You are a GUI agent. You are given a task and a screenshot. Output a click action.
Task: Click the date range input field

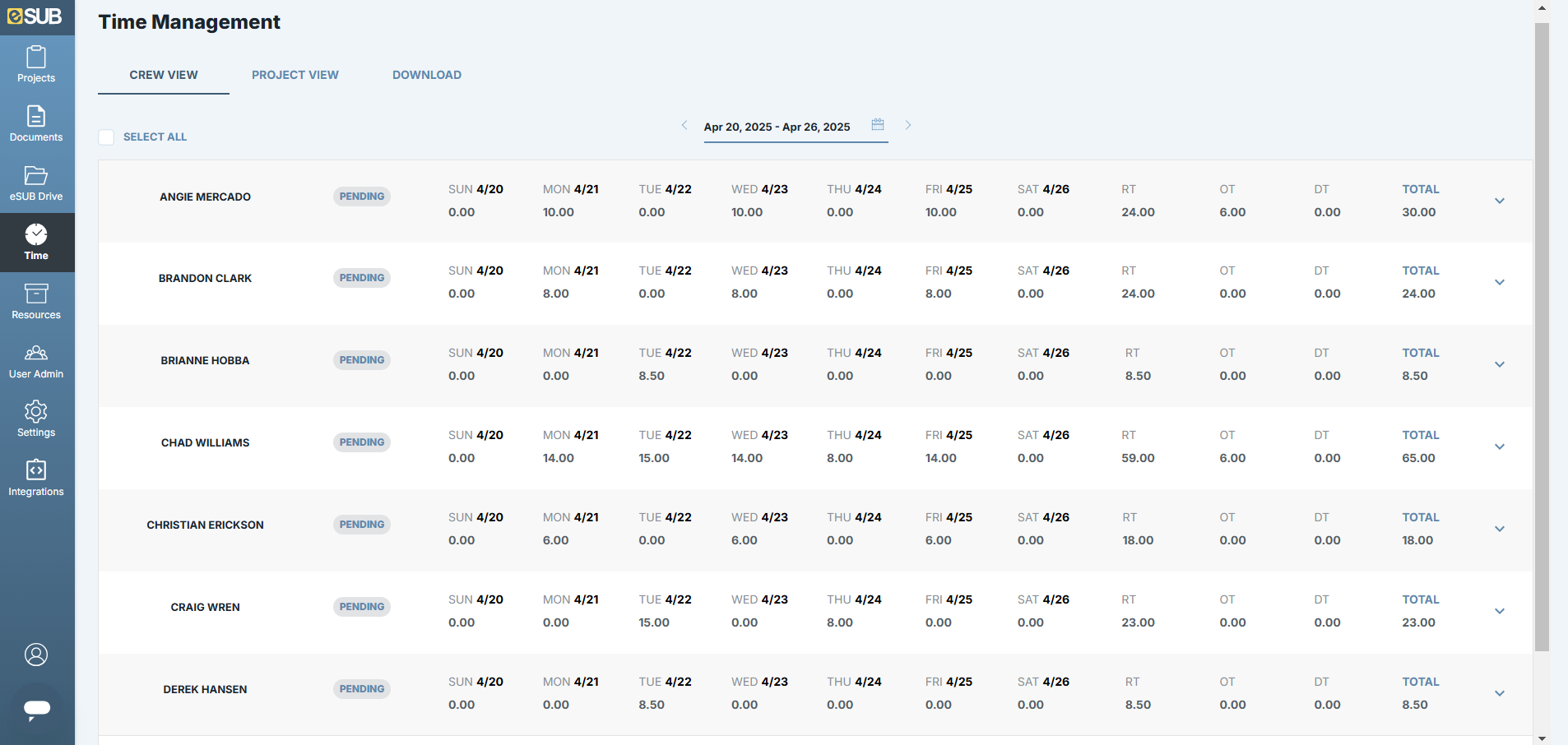coord(777,127)
